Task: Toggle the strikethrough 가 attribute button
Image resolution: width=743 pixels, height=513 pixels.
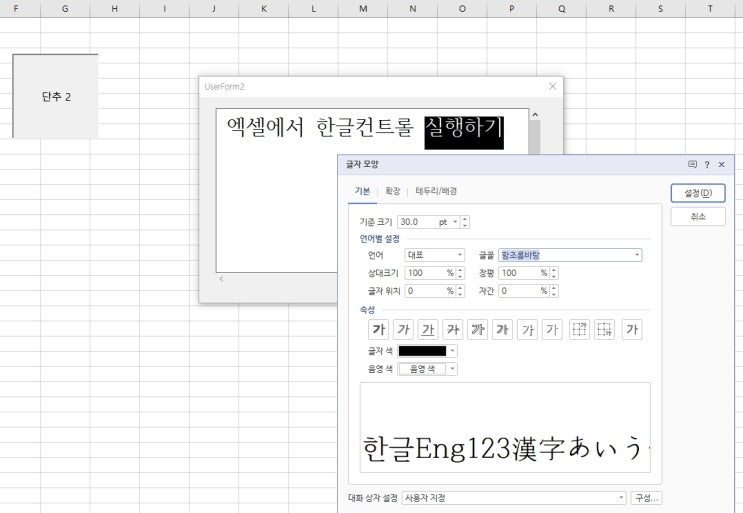Action: (x=453, y=329)
